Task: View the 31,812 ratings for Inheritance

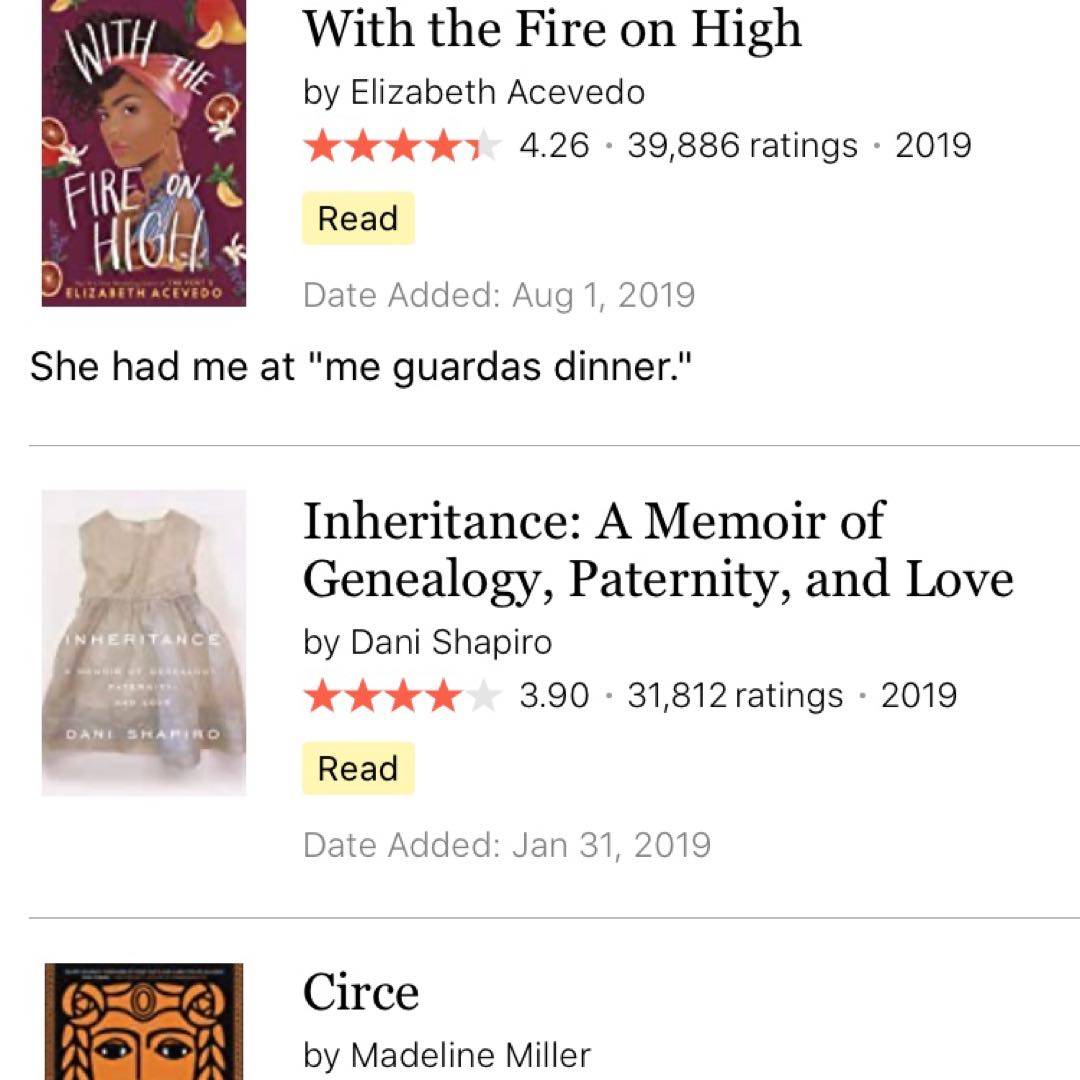Action: (x=735, y=696)
